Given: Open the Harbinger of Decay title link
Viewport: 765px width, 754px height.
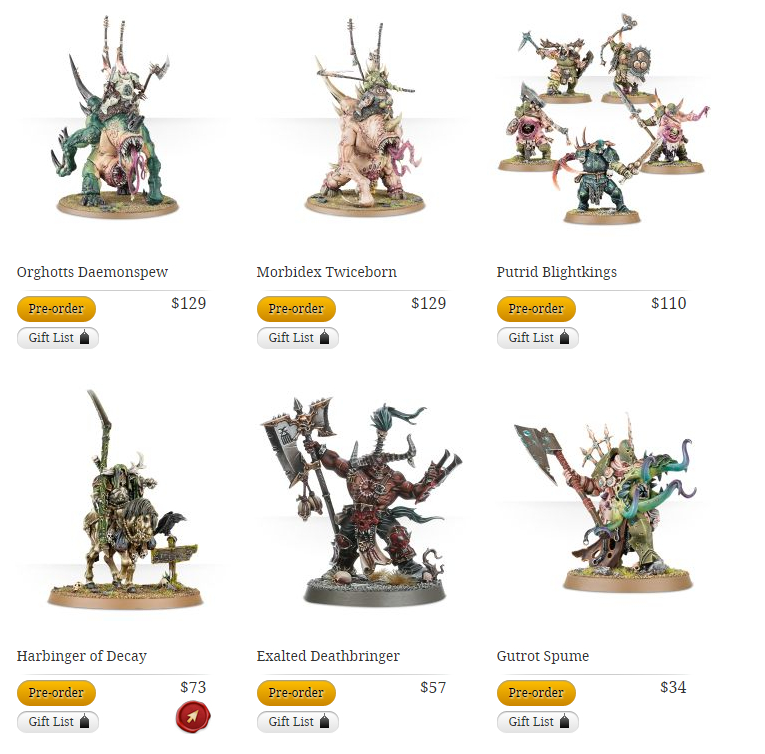Looking at the screenshot, I should click(81, 656).
